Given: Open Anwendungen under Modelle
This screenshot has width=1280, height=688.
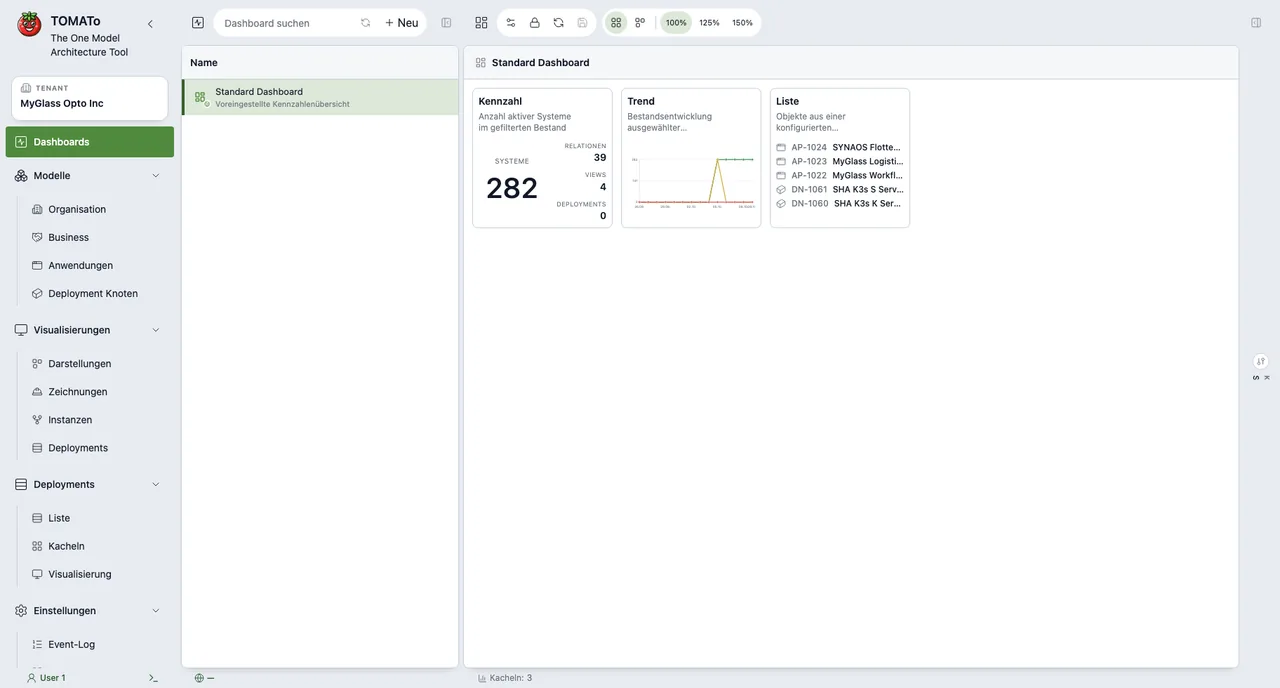Looking at the screenshot, I should [x=80, y=265].
